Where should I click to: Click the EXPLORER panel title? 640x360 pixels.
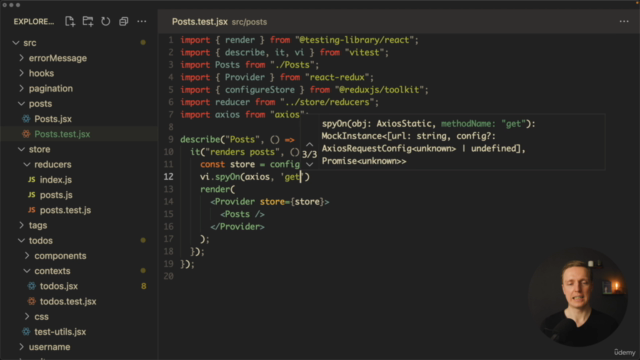[34, 22]
